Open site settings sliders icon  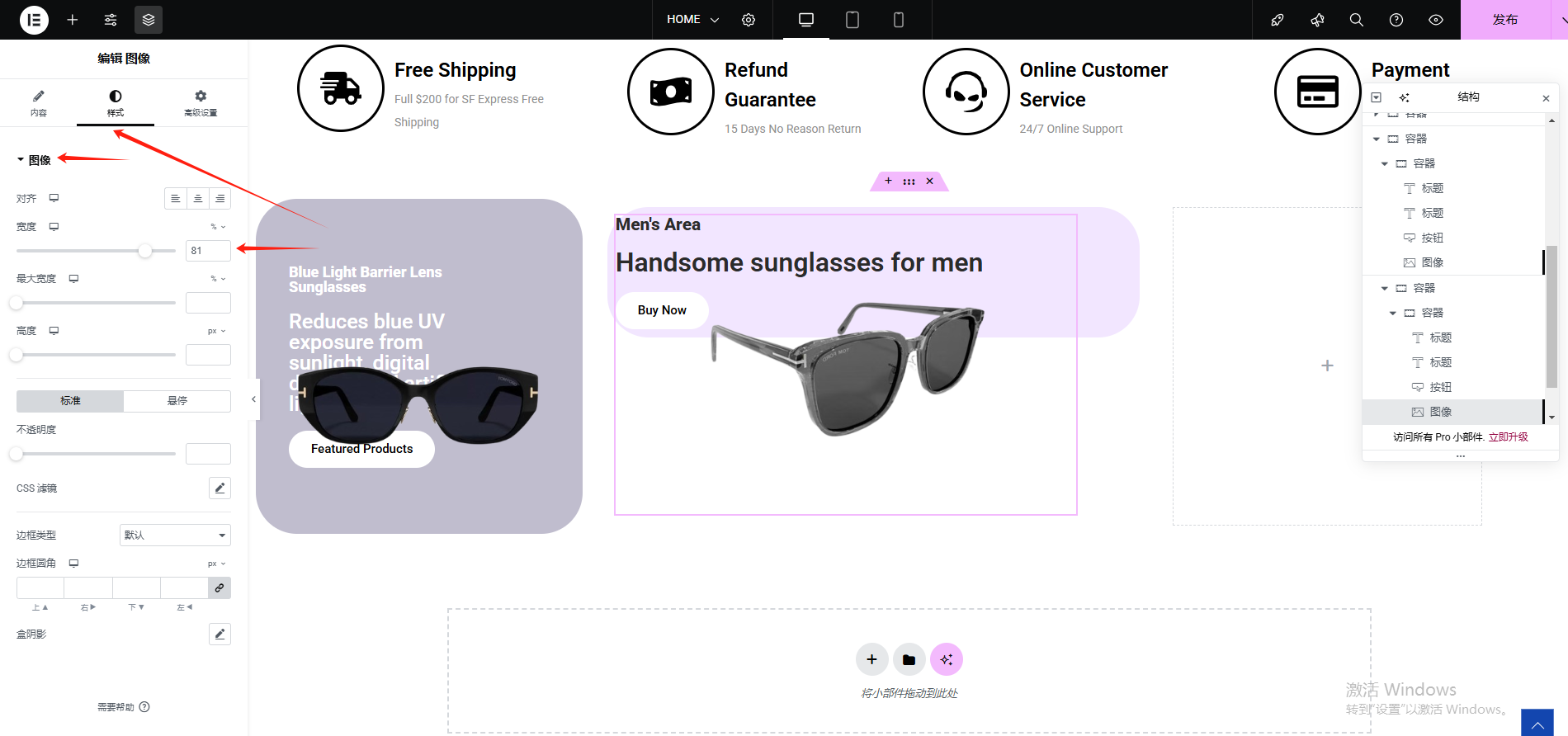coord(111,20)
